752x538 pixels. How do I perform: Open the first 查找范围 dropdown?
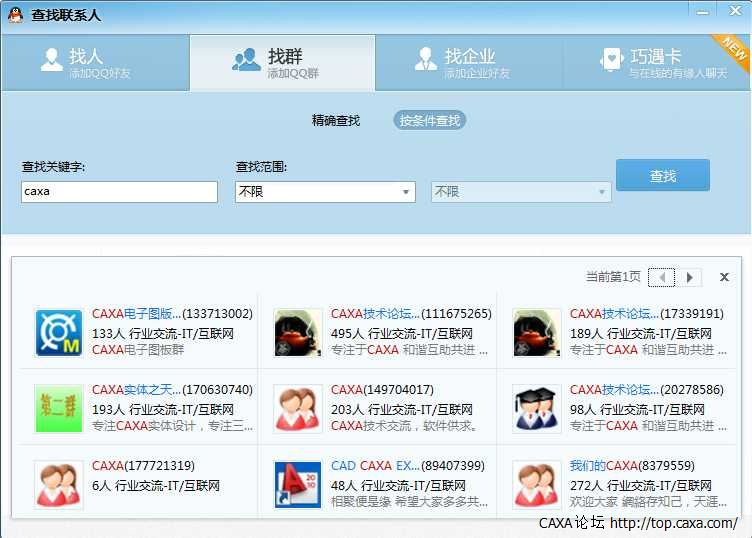click(325, 192)
